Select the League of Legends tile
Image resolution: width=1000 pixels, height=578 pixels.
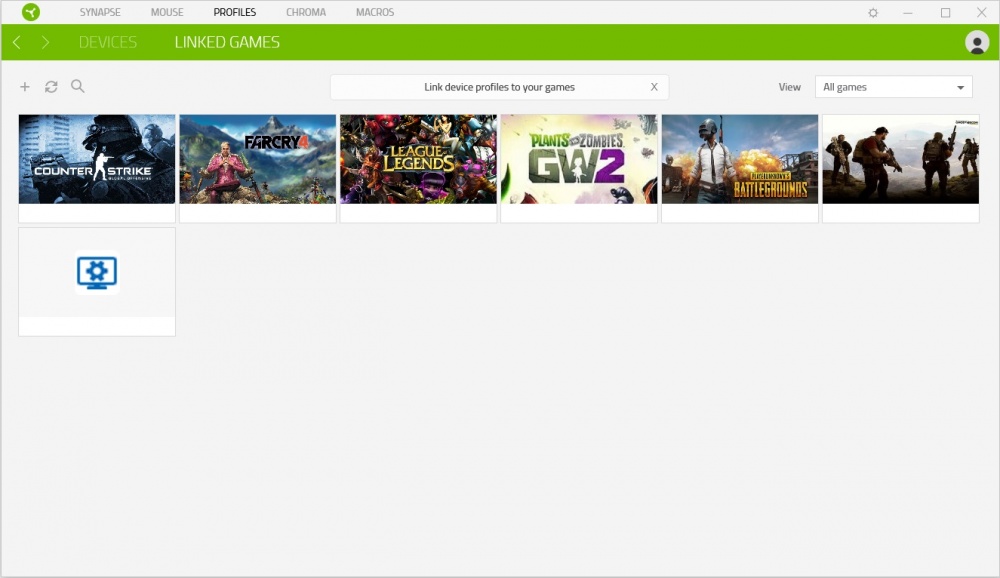click(418, 168)
